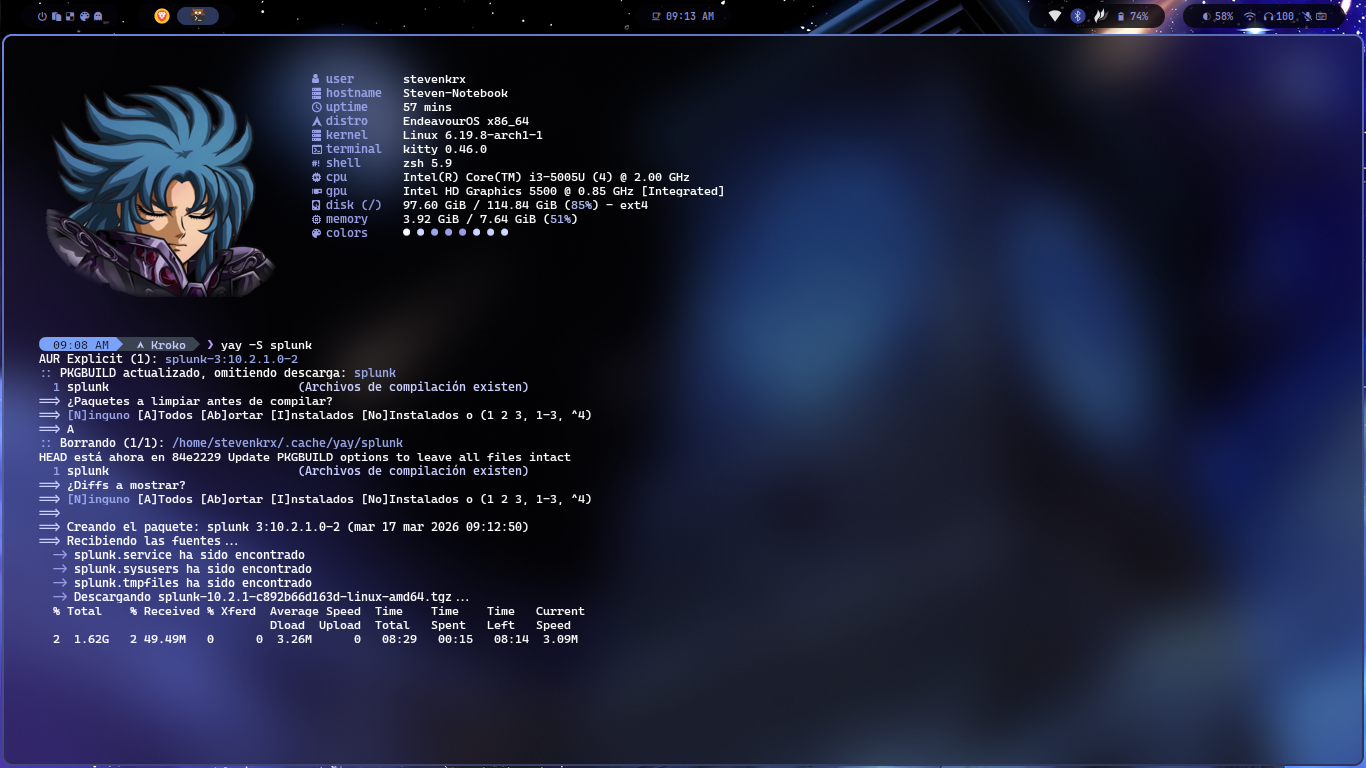Image resolution: width=1366 pixels, height=768 pixels.
Task: Launch Brave browser from the top bar
Action: (162, 16)
